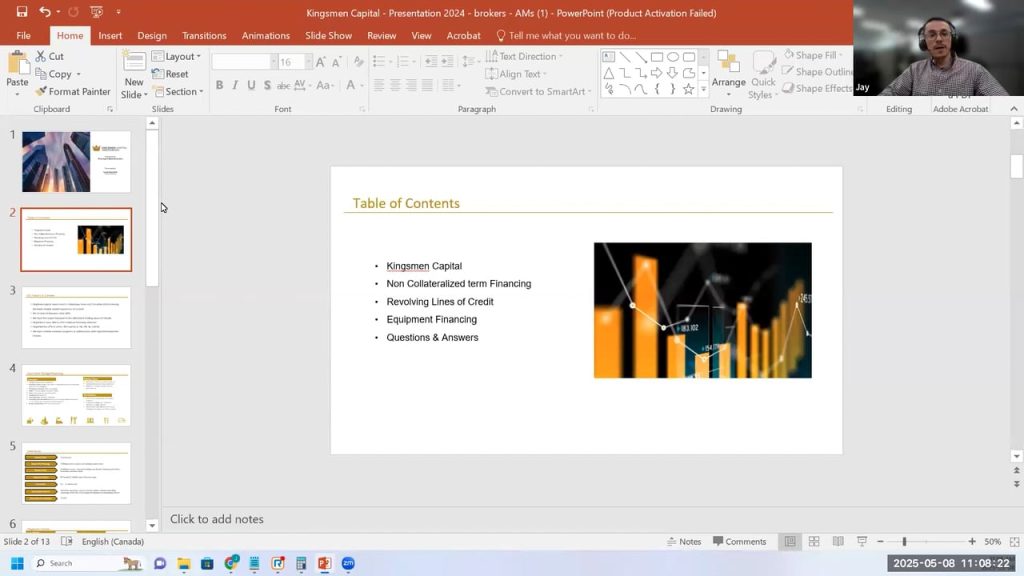Toggle Underline formatting
Image resolution: width=1024 pixels, height=576 pixels.
coord(251,85)
